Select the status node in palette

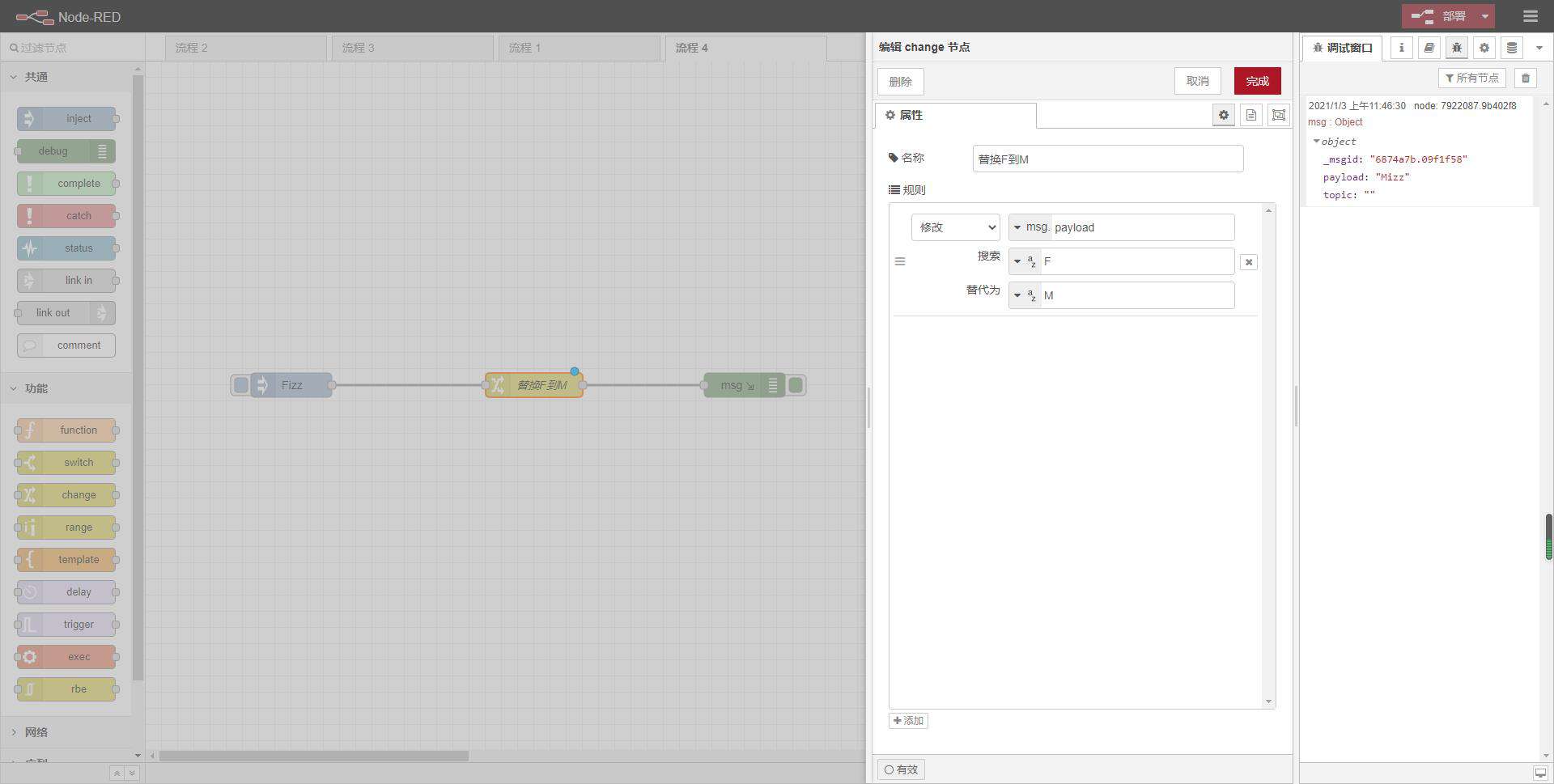tap(66, 248)
